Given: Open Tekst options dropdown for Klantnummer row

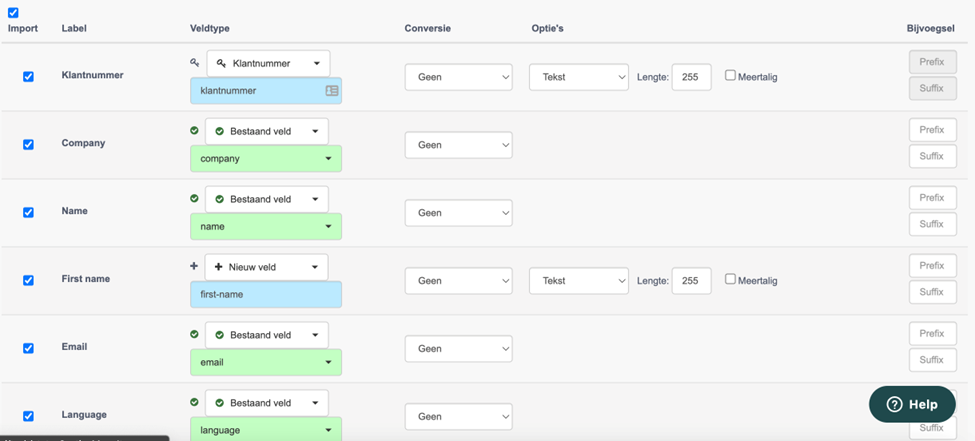Looking at the screenshot, I should [x=579, y=77].
